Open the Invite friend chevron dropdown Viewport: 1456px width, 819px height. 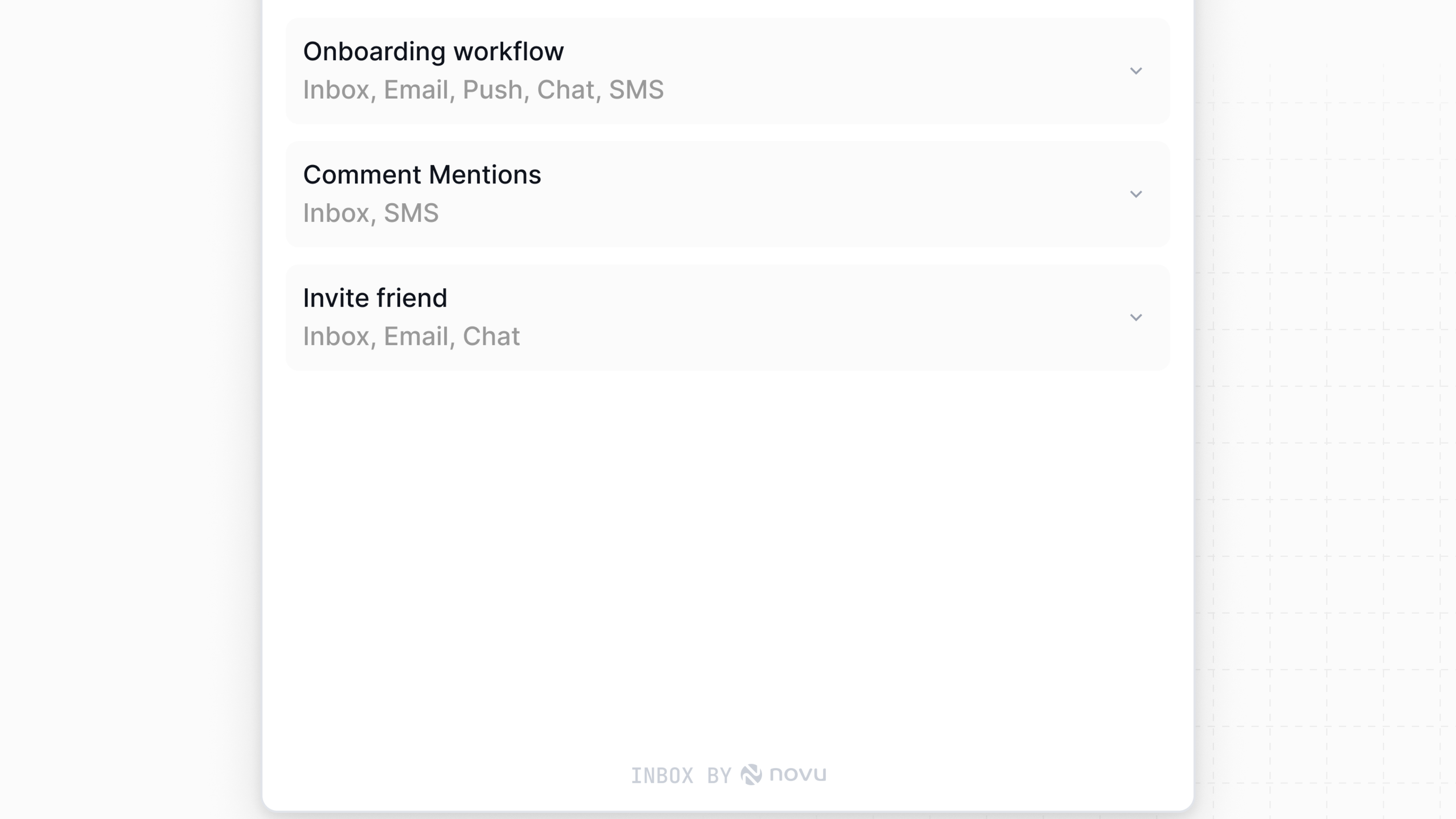click(1137, 317)
